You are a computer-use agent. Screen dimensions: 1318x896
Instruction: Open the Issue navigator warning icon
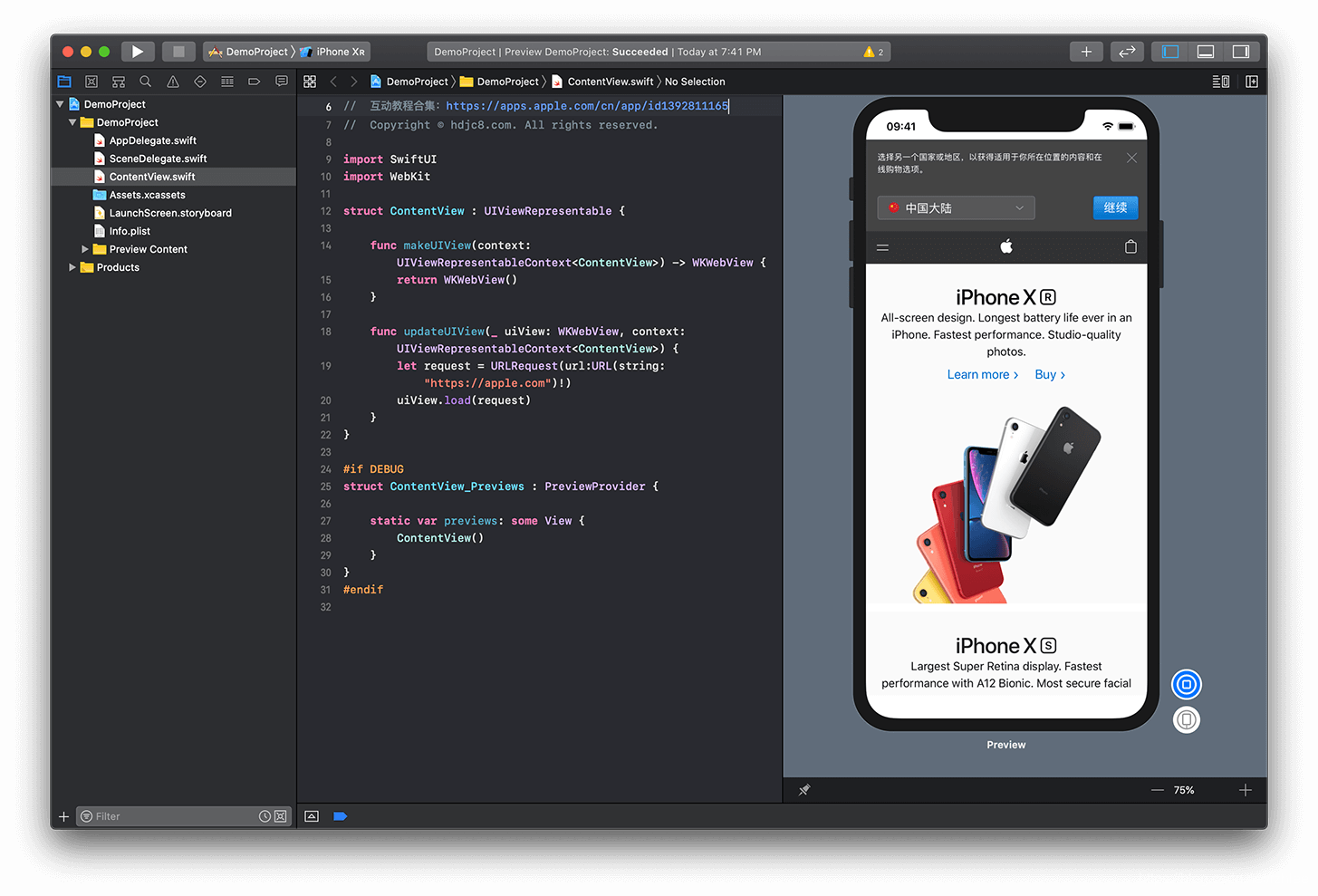pyautogui.click(x=173, y=82)
